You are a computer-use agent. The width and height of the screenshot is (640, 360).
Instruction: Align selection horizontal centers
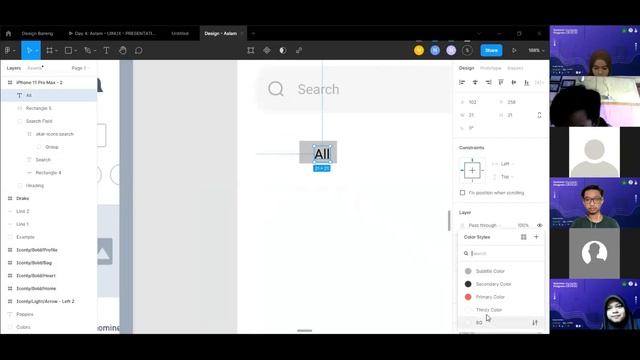tap(475, 82)
